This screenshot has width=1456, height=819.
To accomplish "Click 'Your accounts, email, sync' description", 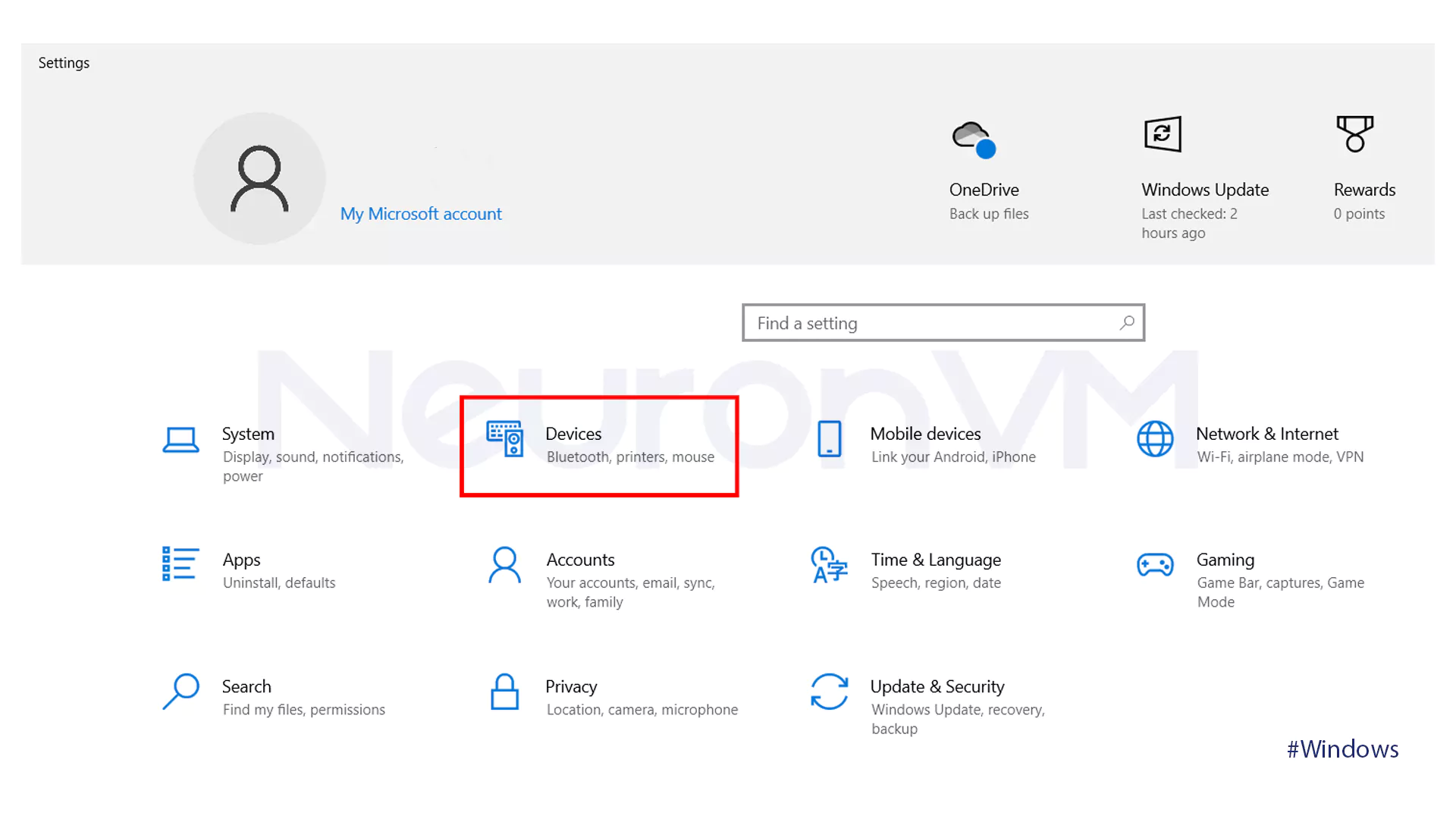I will point(630,592).
